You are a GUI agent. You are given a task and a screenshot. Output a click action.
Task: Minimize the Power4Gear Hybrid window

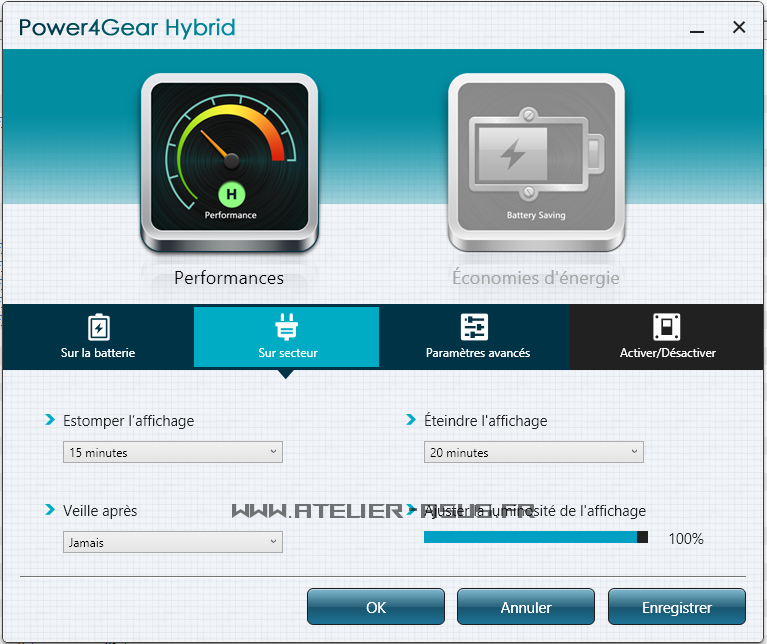(x=698, y=27)
